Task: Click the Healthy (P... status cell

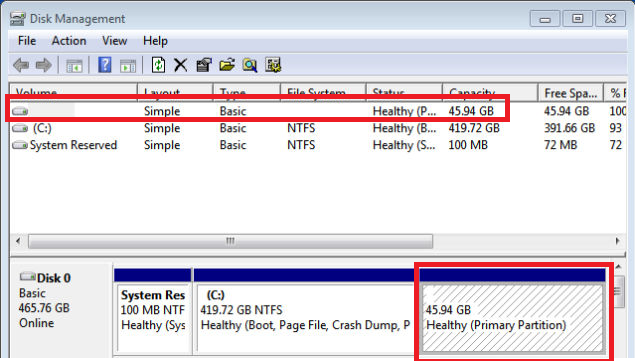Action: pos(404,111)
